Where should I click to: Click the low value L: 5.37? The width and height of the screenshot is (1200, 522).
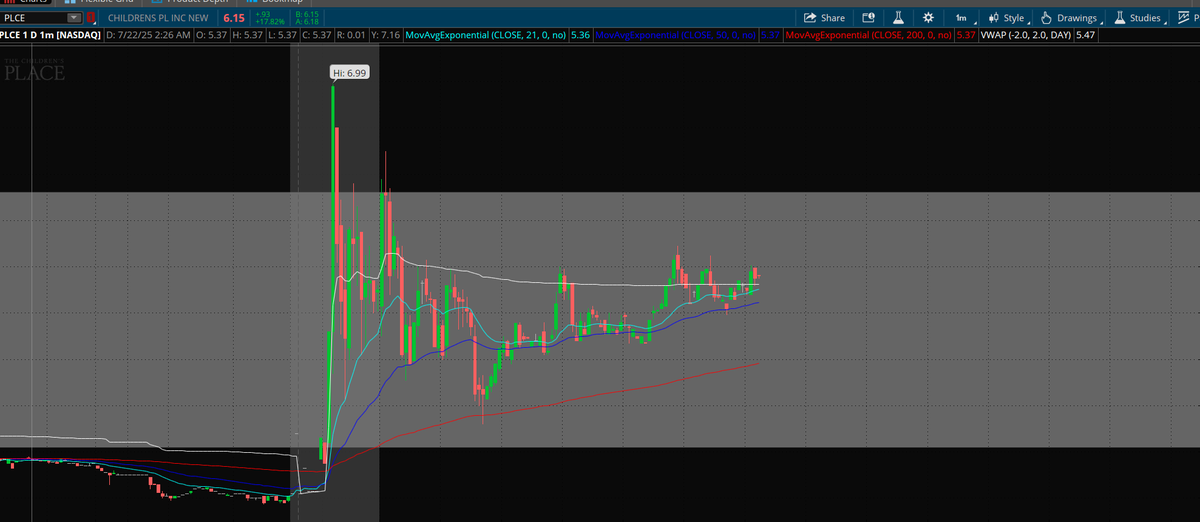(x=282, y=35)
